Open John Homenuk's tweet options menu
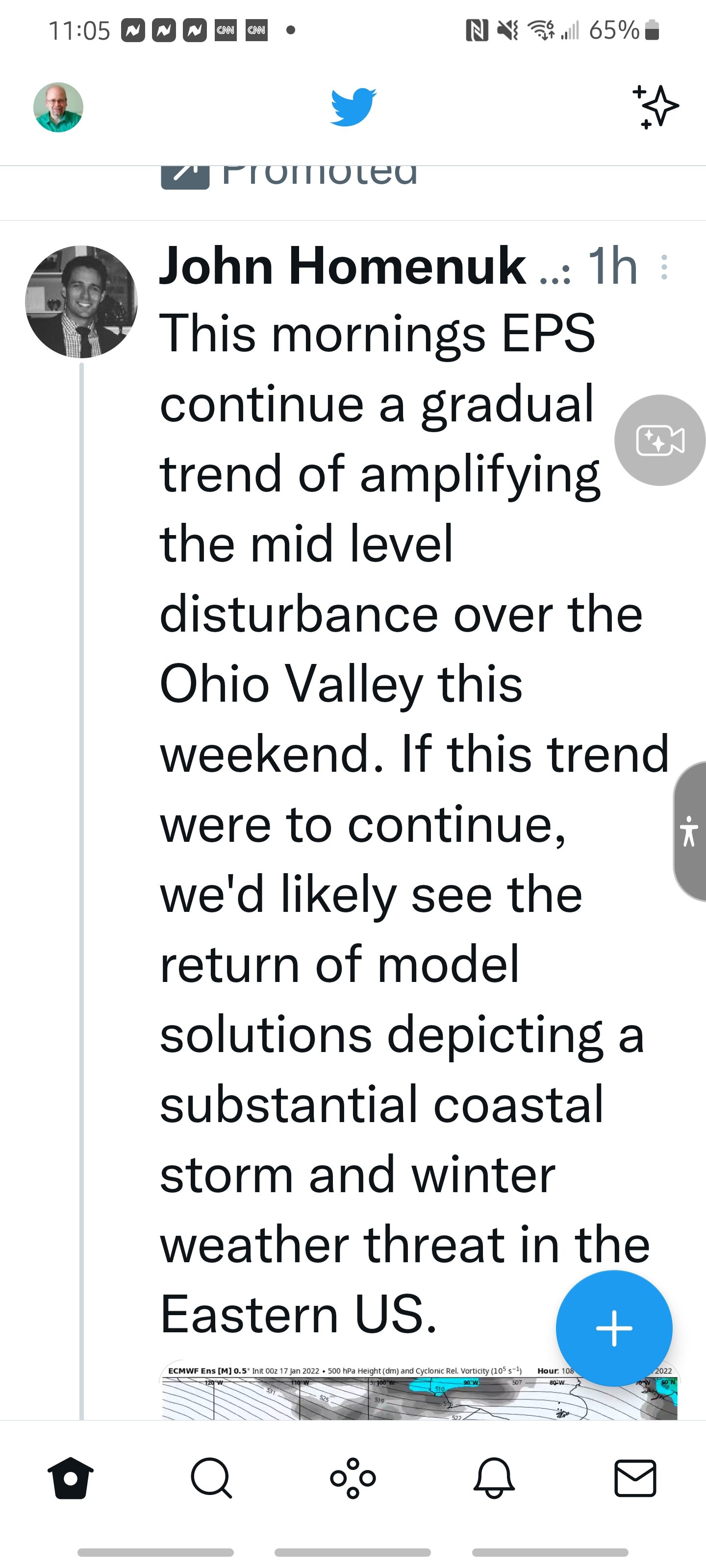This screenshot has width=706, height=1568. point(664,267)
